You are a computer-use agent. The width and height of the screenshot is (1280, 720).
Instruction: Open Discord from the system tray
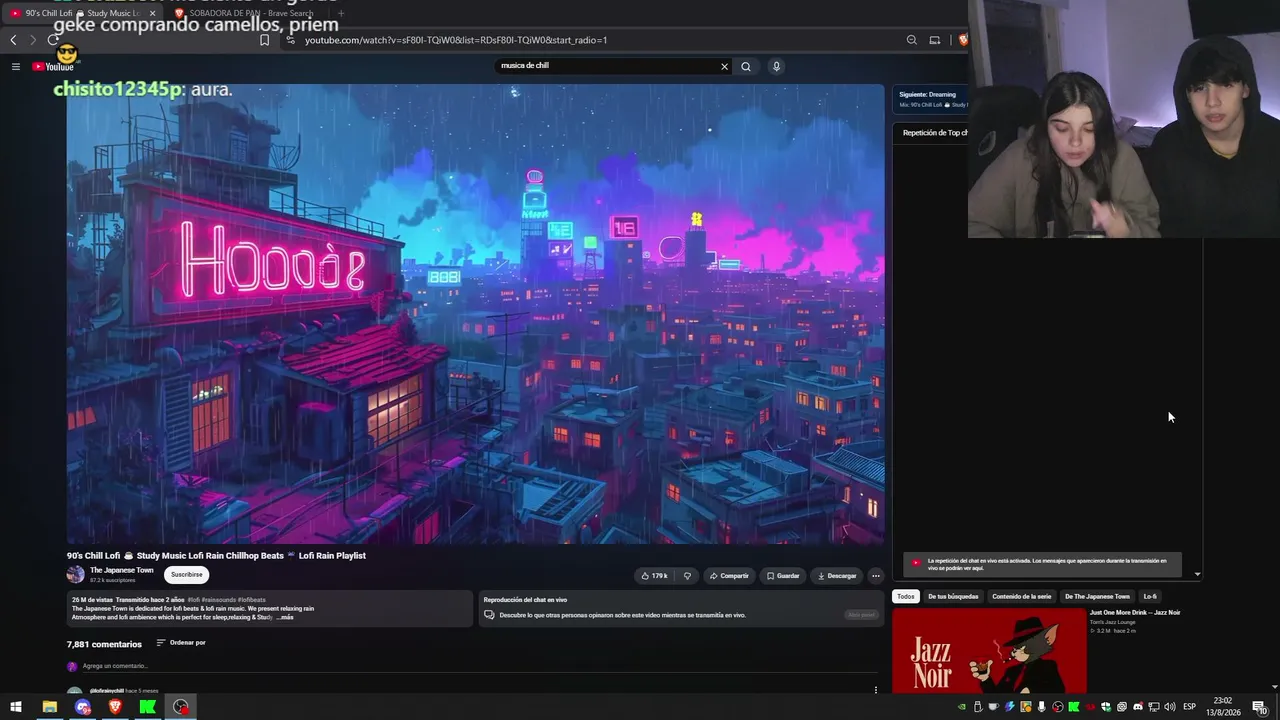pyautogui.click(x=1138, y=707)
